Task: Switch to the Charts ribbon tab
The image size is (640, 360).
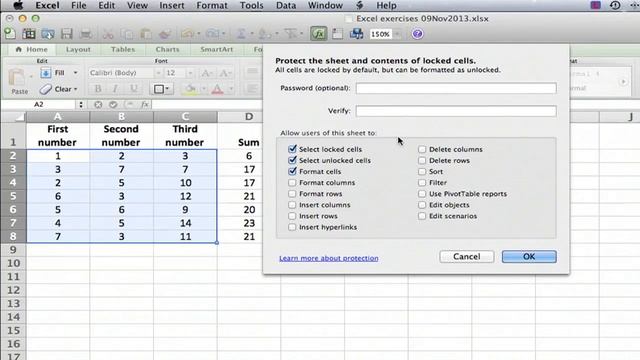Action: coord(167,49)
